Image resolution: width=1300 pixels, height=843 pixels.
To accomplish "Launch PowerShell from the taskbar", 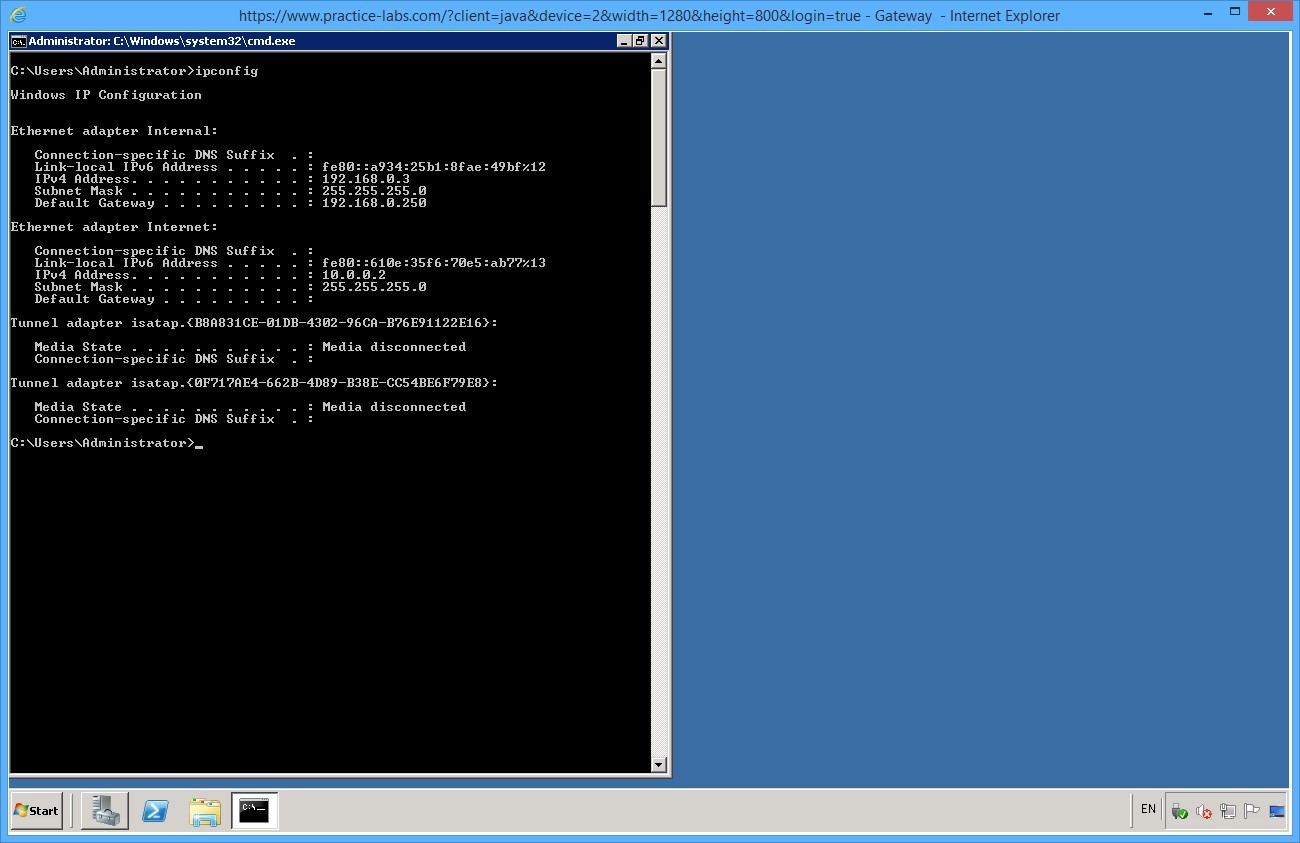I will [x=155, y=810].
